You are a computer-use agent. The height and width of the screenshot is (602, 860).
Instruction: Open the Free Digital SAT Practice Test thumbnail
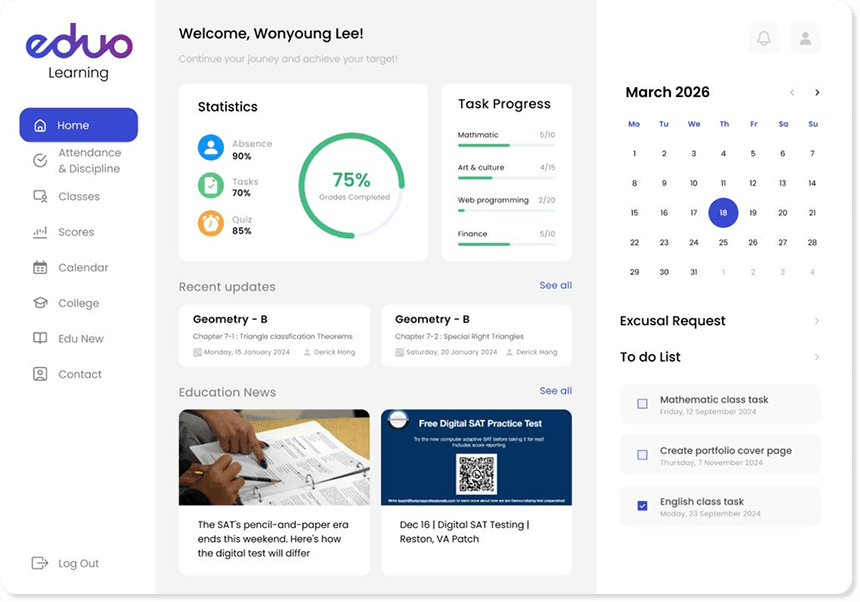click(x=476, y=457)
